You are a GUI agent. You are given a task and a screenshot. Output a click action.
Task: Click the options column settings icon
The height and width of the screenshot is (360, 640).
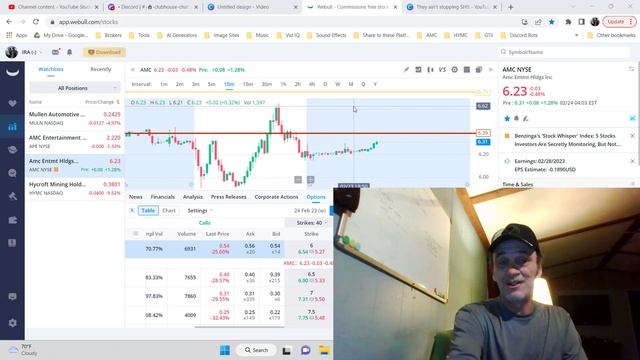(x=136, y=234)
